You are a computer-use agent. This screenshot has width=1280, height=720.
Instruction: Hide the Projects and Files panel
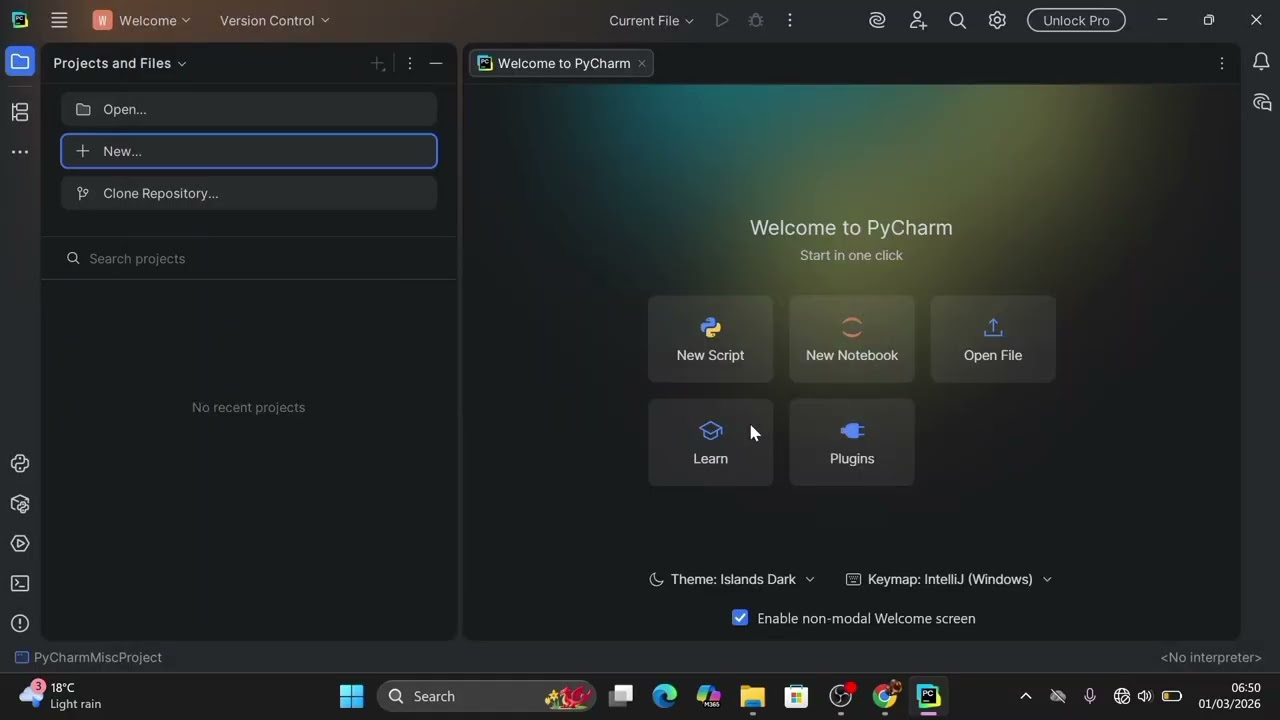click(436, 63)
